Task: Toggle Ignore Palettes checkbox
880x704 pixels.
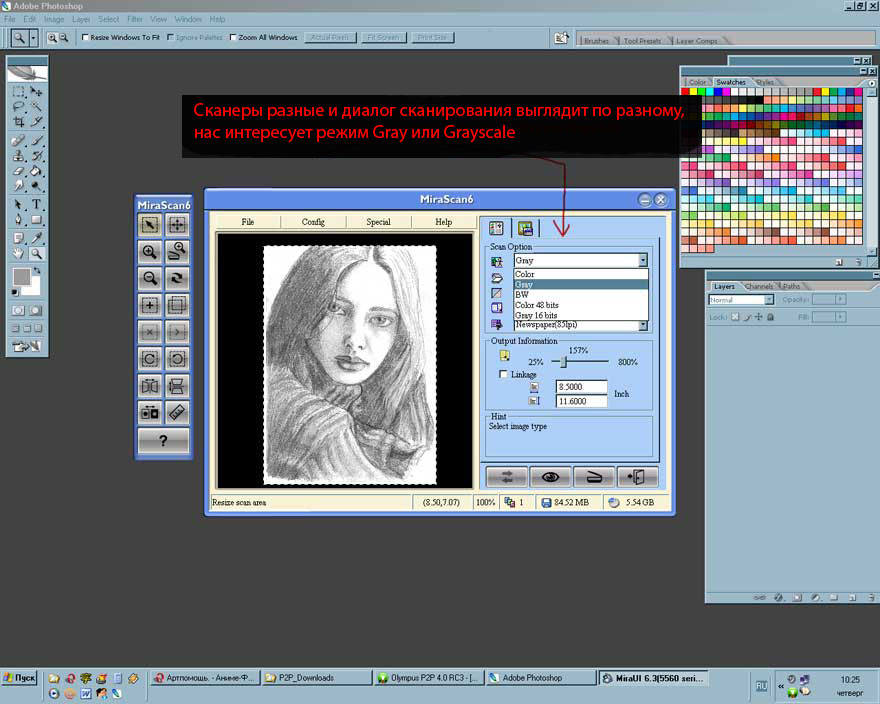Action: click(x=171, y=38)
